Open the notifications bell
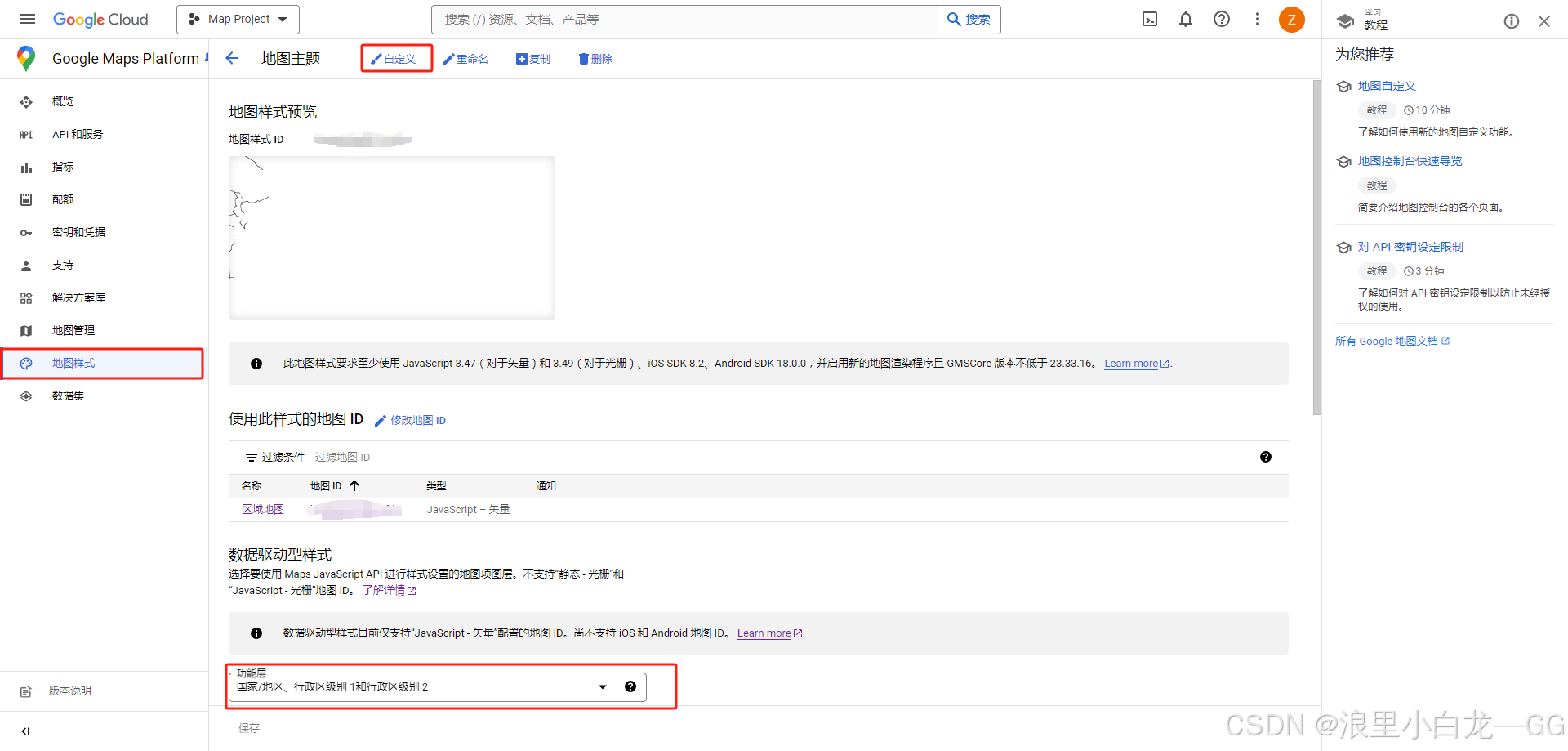This screenshot has width=1568, height=751. 1185,19
